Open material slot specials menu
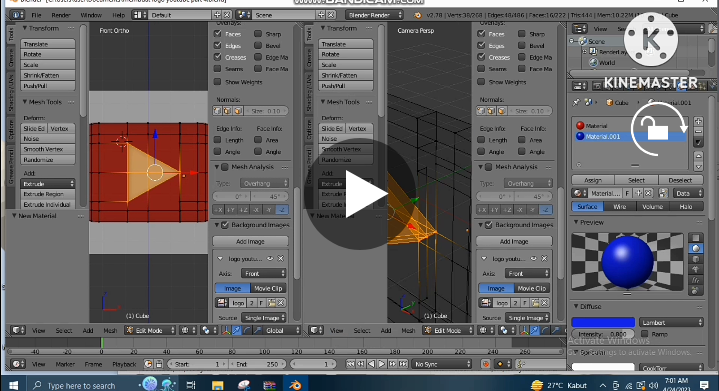This screenshot has width=719, height=391. (698, 143)
